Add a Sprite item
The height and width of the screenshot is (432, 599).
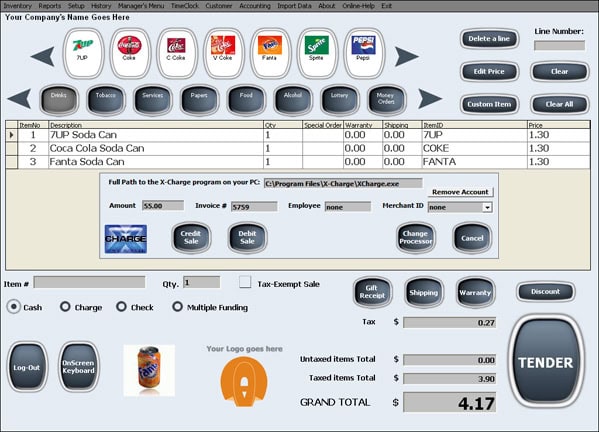317,53
